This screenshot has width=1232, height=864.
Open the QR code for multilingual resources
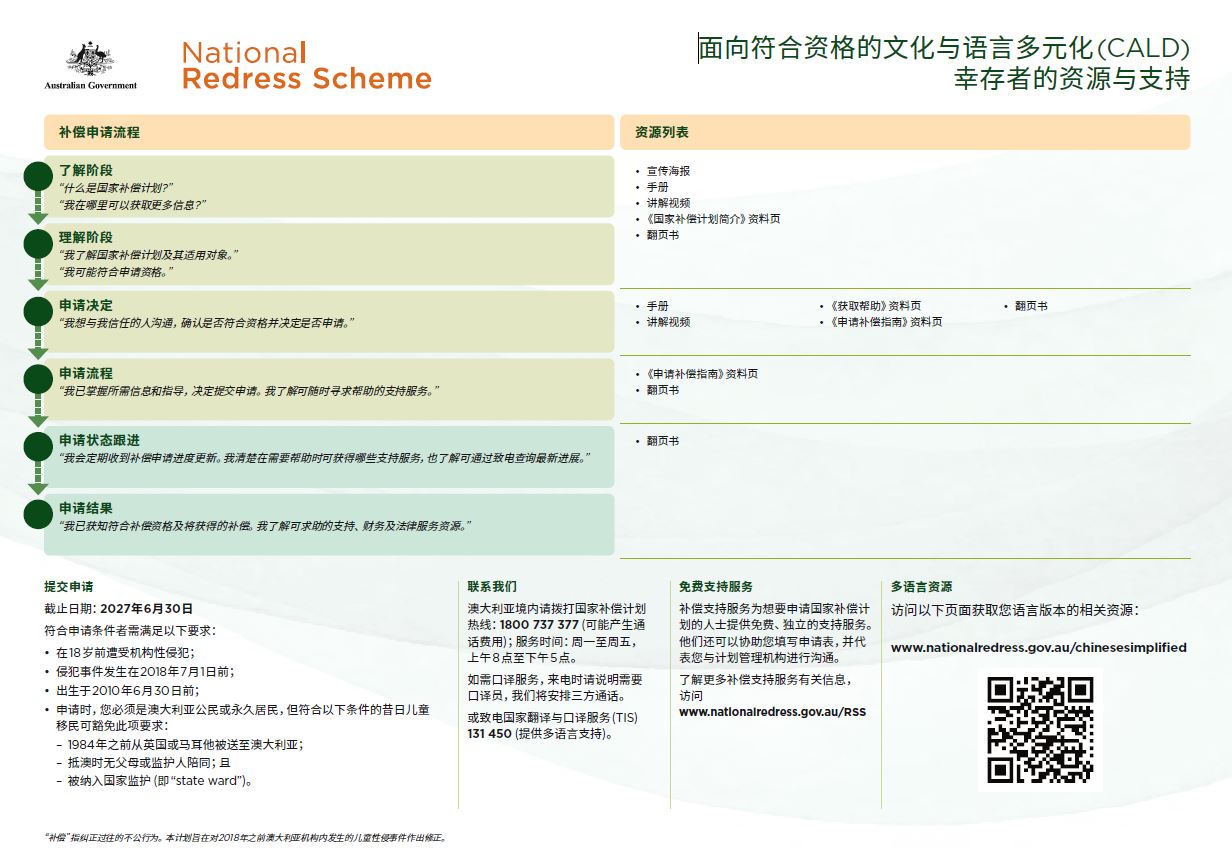(1040, 730)
